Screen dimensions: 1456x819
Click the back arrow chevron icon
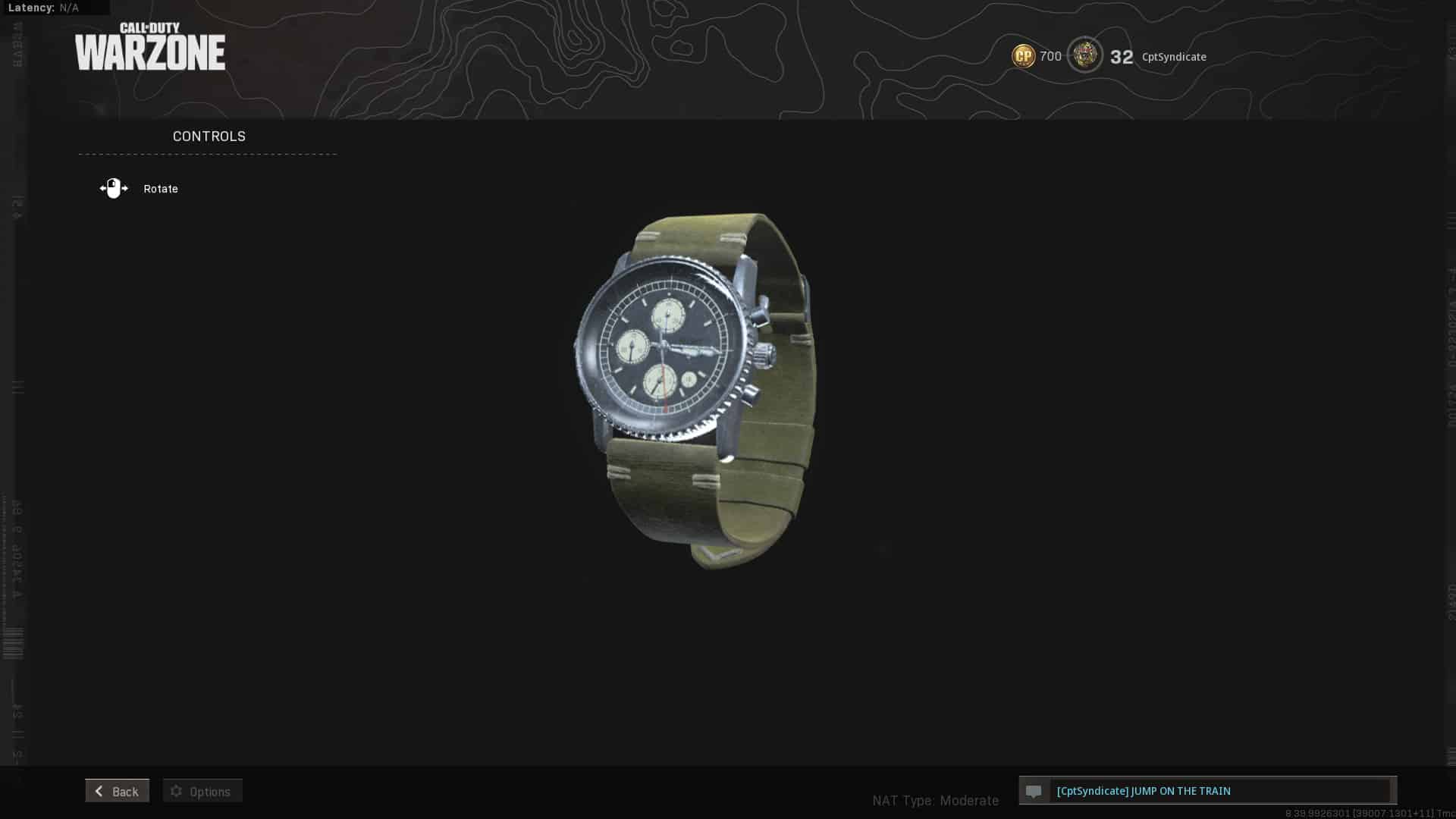tap(99, 791)
